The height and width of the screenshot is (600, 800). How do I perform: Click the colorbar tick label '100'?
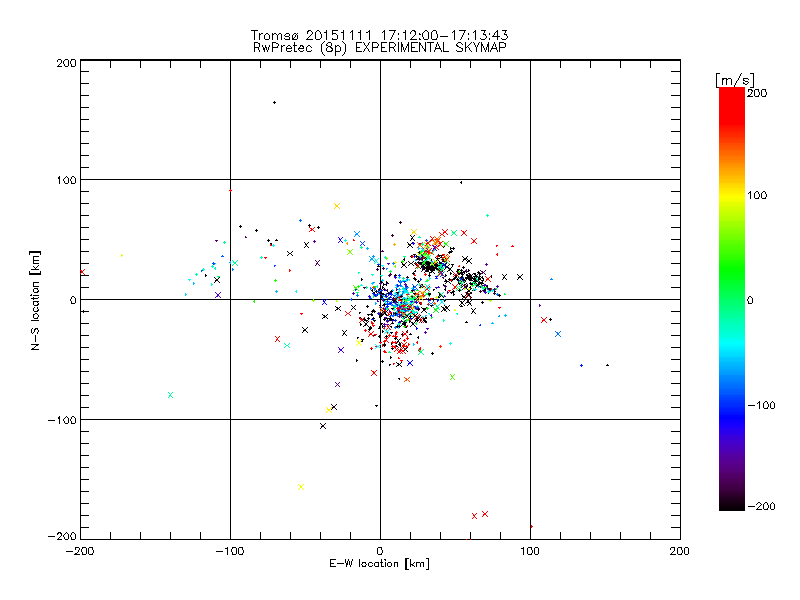coord(757,195)
